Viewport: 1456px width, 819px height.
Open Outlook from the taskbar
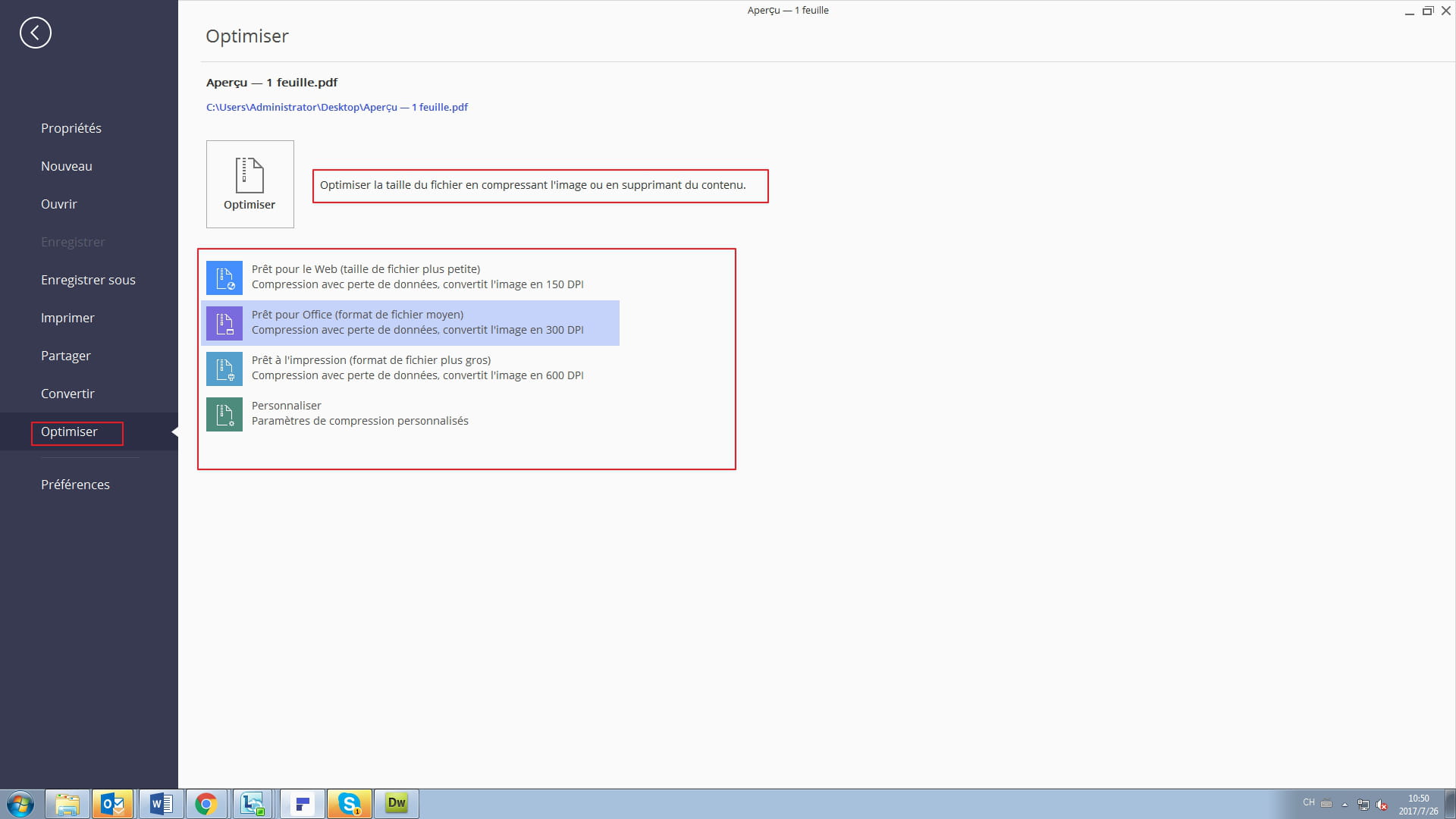(113, 804)
